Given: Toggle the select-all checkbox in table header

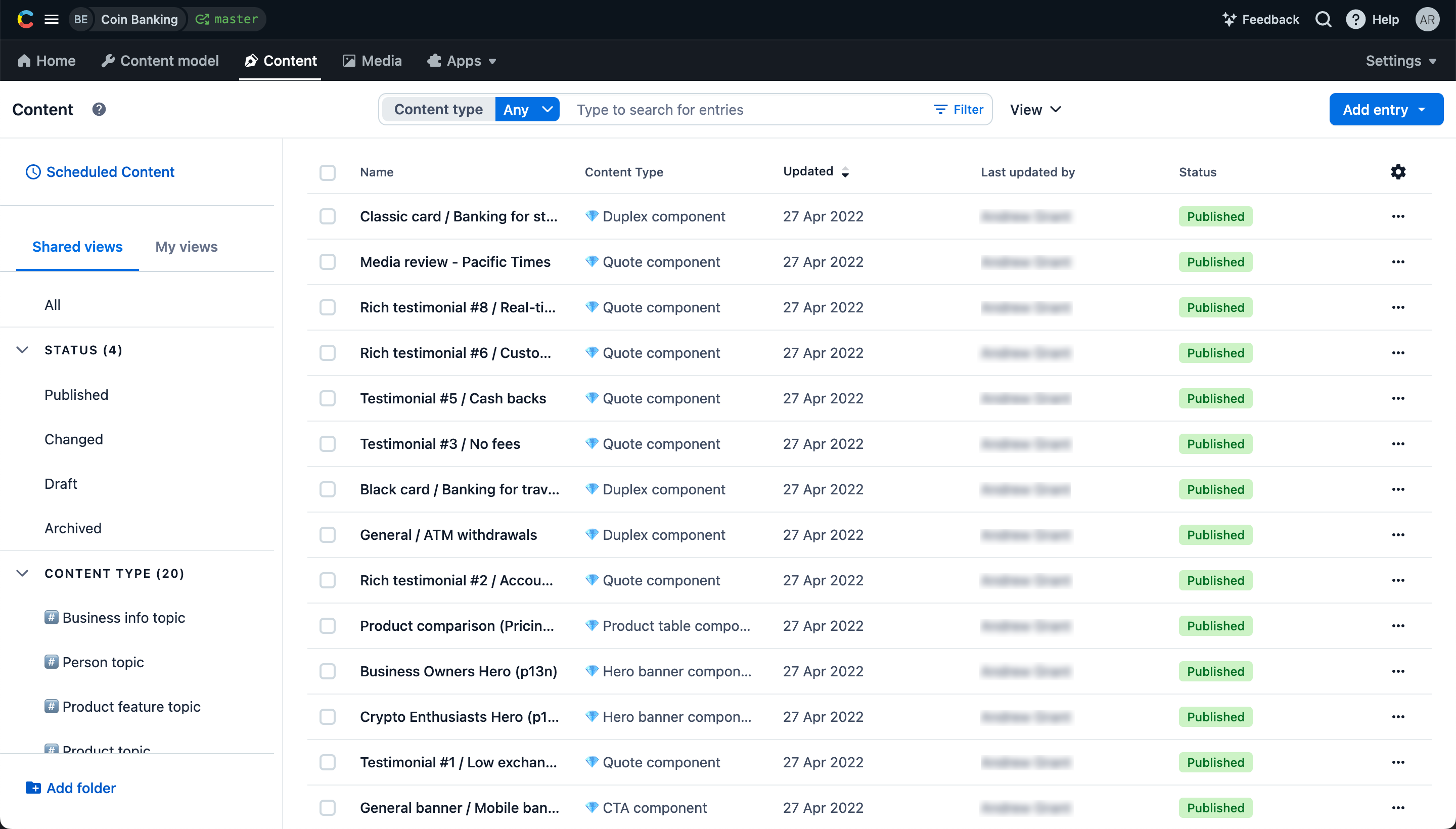Looking at the screenshot, I should coord(327,172).
